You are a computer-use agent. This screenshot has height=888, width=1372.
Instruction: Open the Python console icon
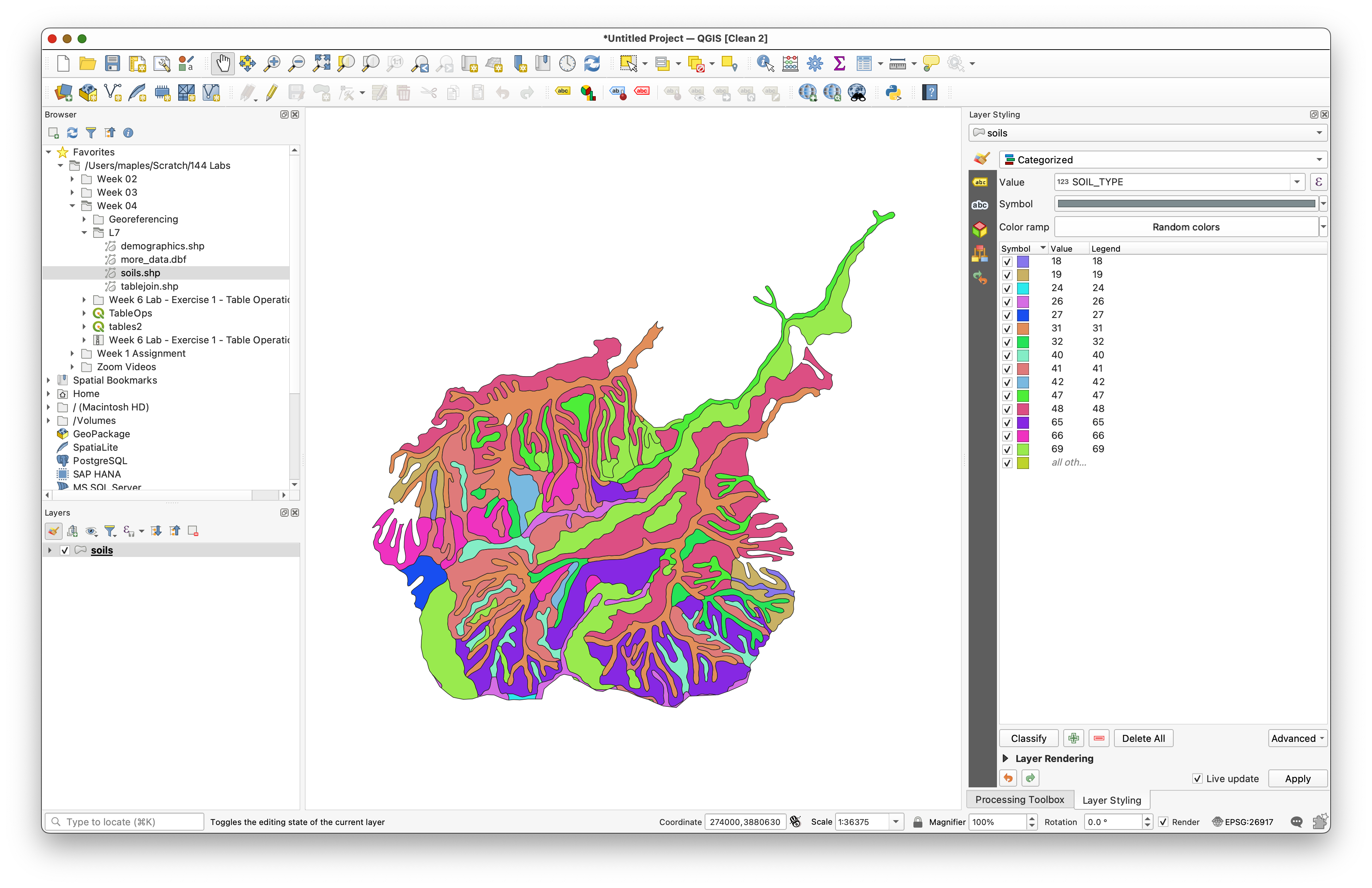coord(893,93)
